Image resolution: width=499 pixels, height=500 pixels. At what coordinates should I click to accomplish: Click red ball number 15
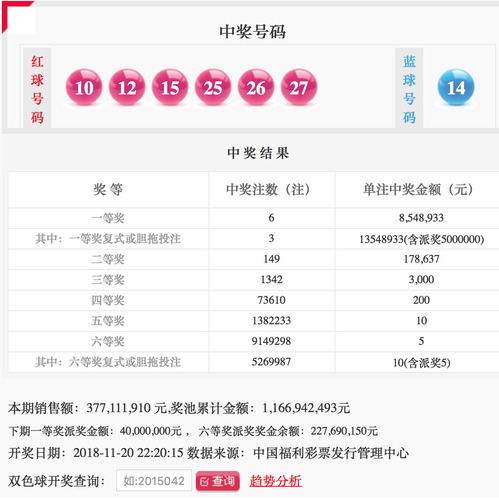(170, 87)
